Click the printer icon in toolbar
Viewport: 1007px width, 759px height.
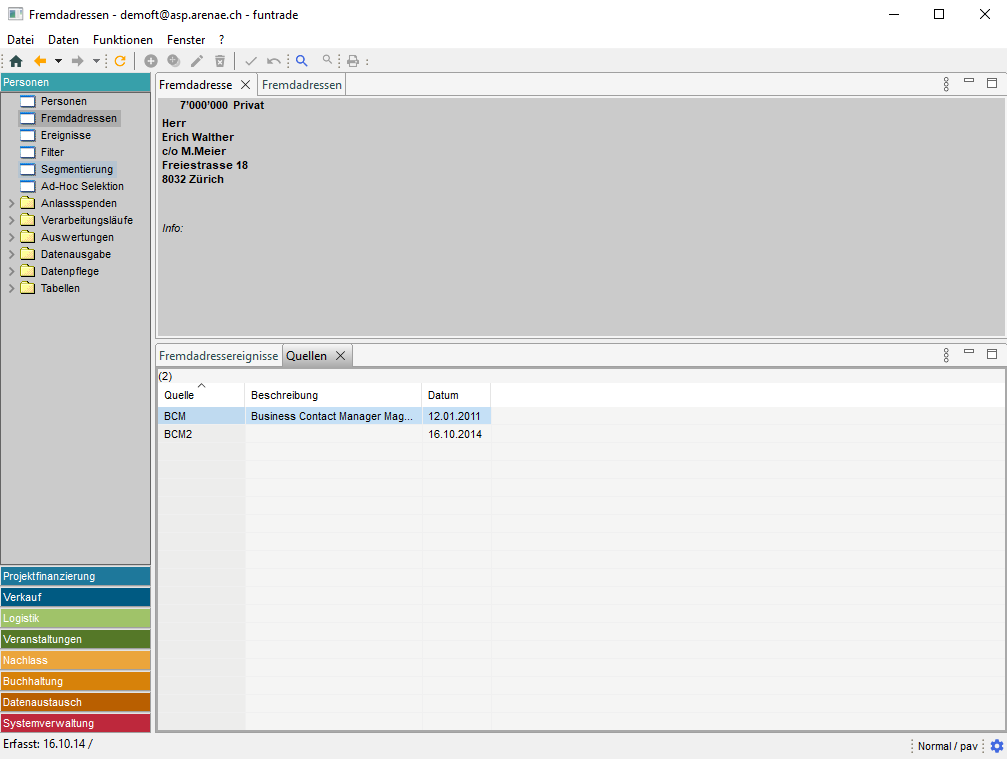pyautogui.click(x=353, y=61)
